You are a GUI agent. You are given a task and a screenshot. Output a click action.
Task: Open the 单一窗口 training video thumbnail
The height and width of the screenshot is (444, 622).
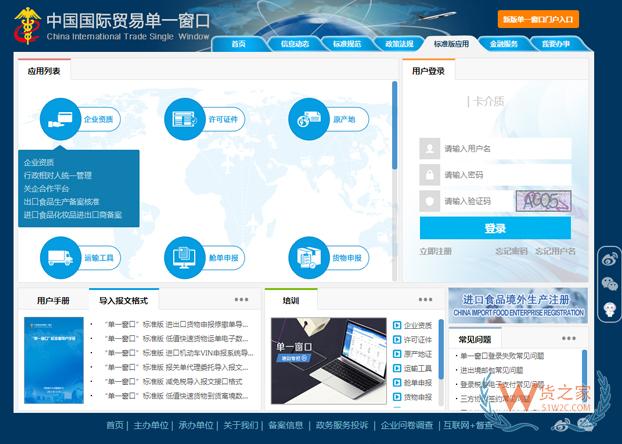(x=328, y=361)
